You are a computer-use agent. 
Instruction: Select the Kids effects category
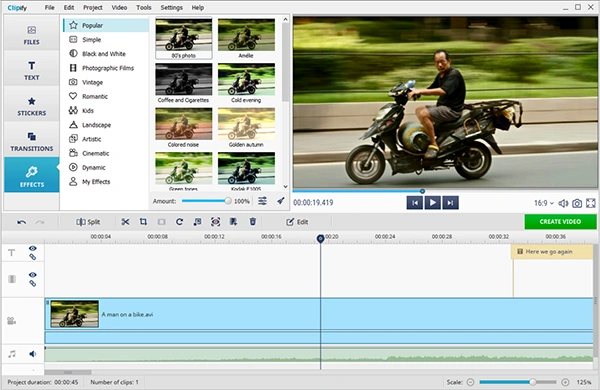click(x=106, y=110)
